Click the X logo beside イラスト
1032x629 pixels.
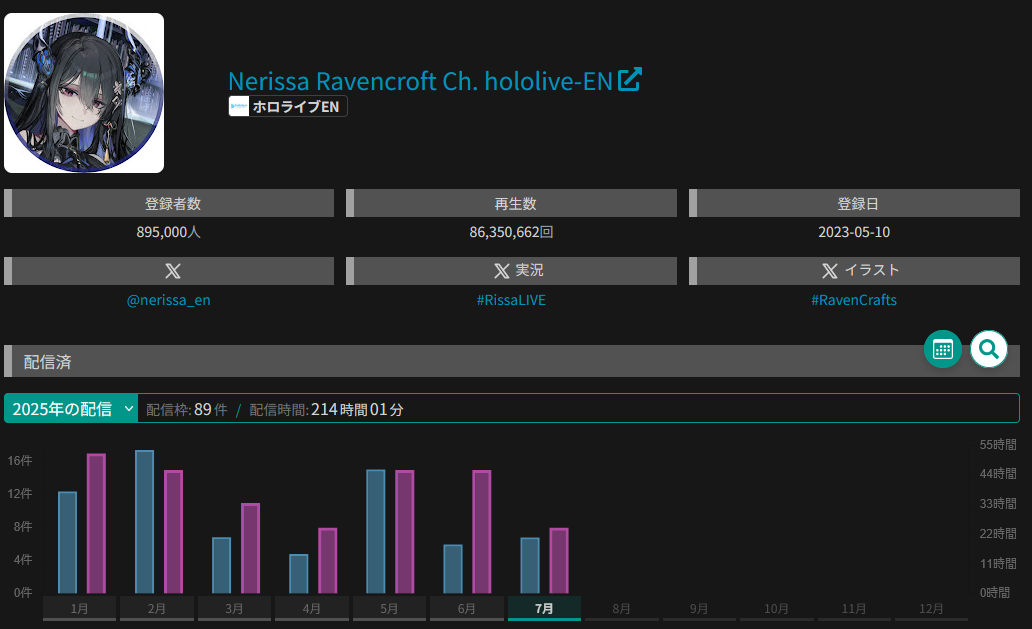point(829,270)
